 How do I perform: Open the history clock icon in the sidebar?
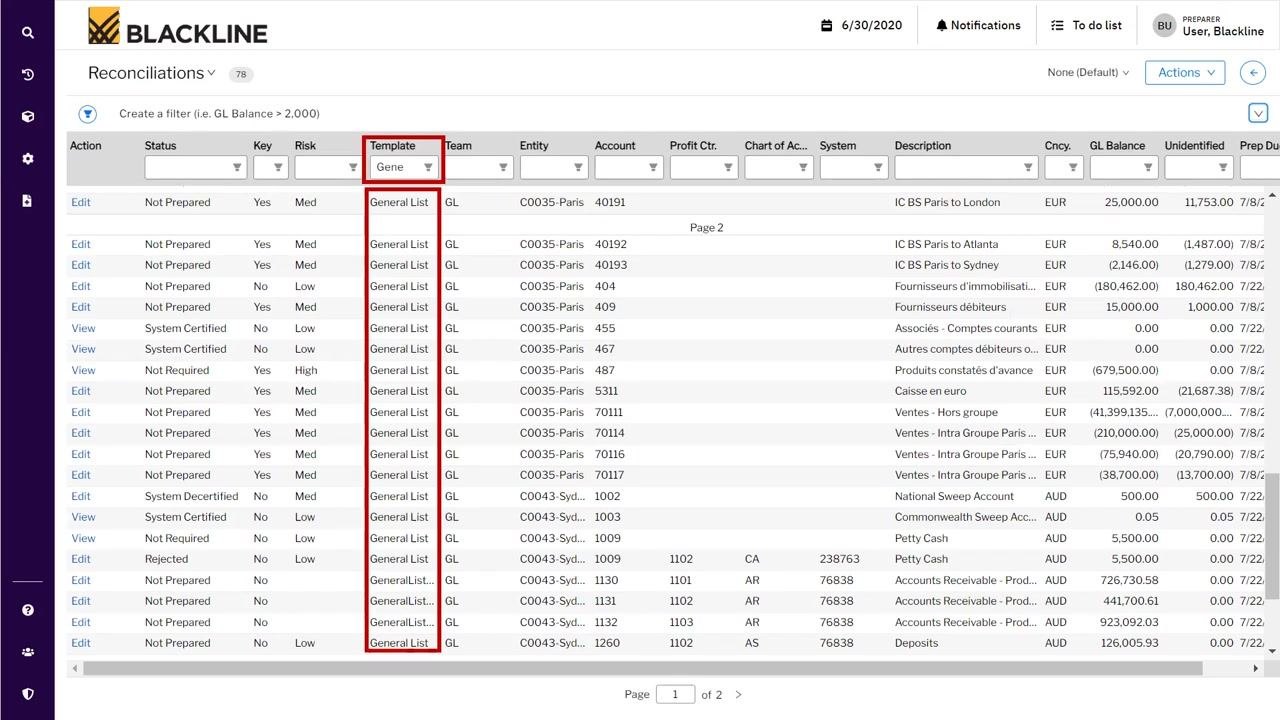27,74
